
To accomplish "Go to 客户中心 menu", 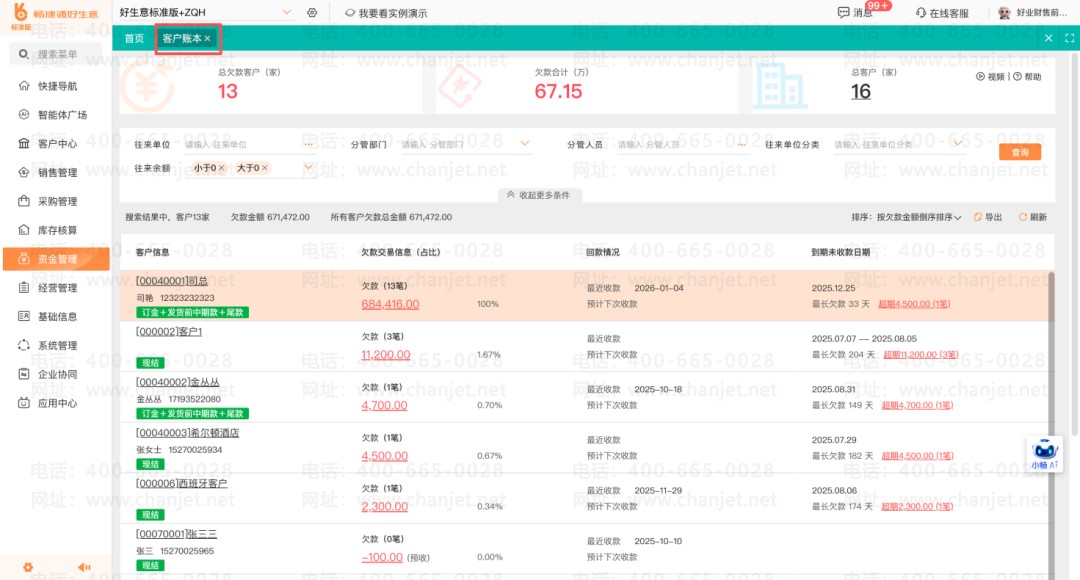I will [x=56, y=144].
